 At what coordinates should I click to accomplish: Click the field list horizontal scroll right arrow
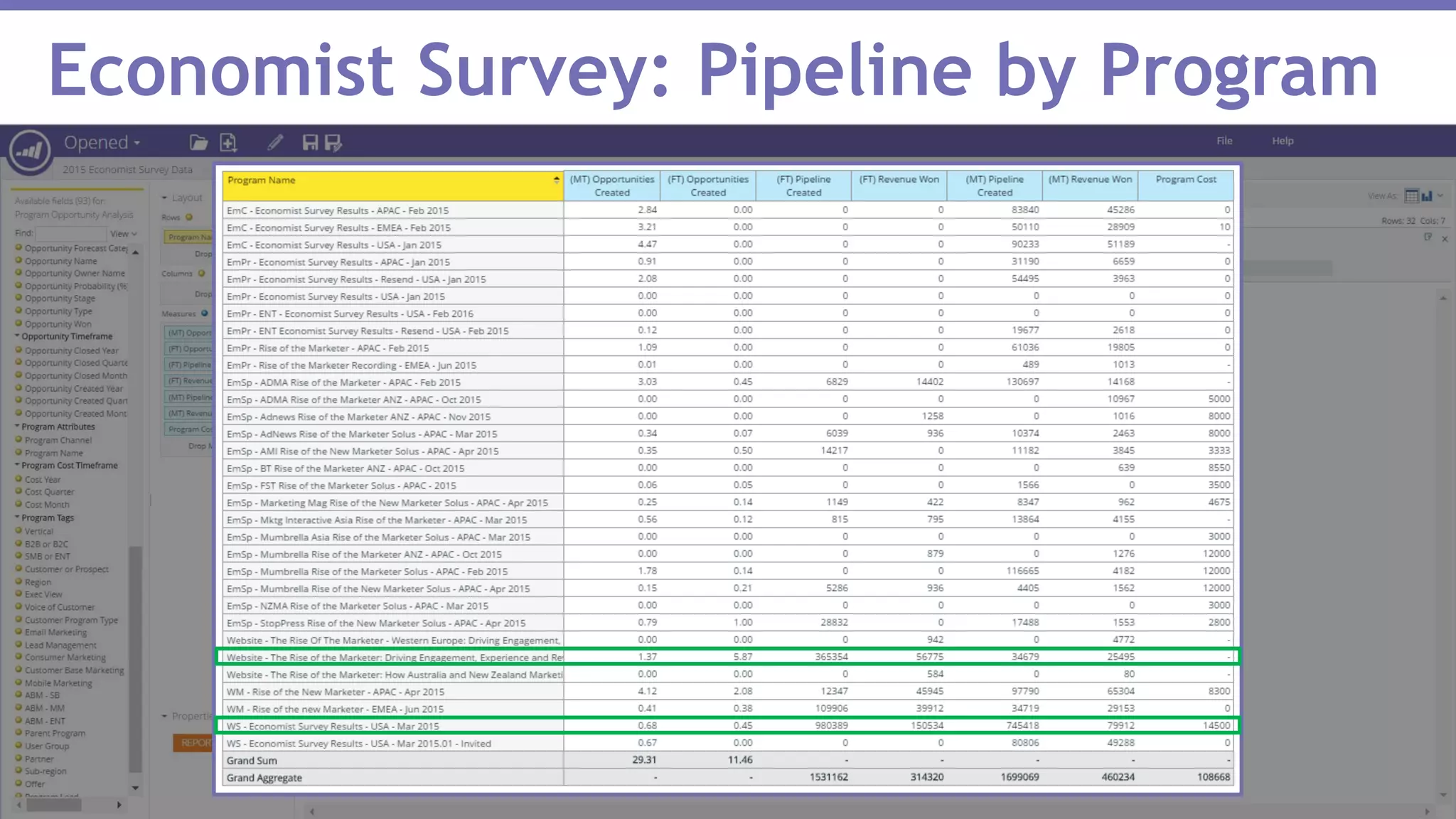click(119, 805)
